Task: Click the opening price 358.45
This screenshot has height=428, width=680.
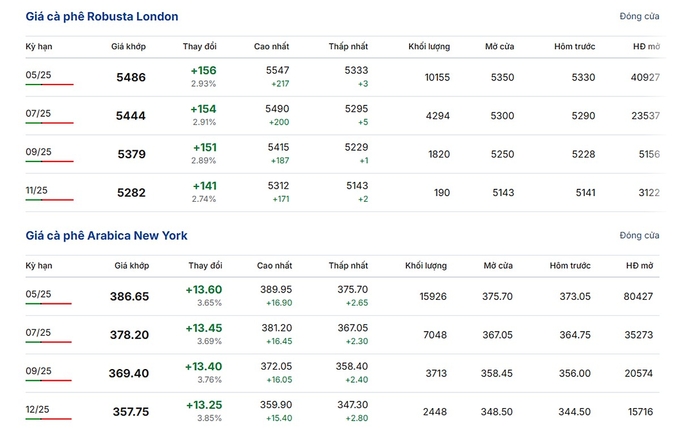Action: coord(497,373)
